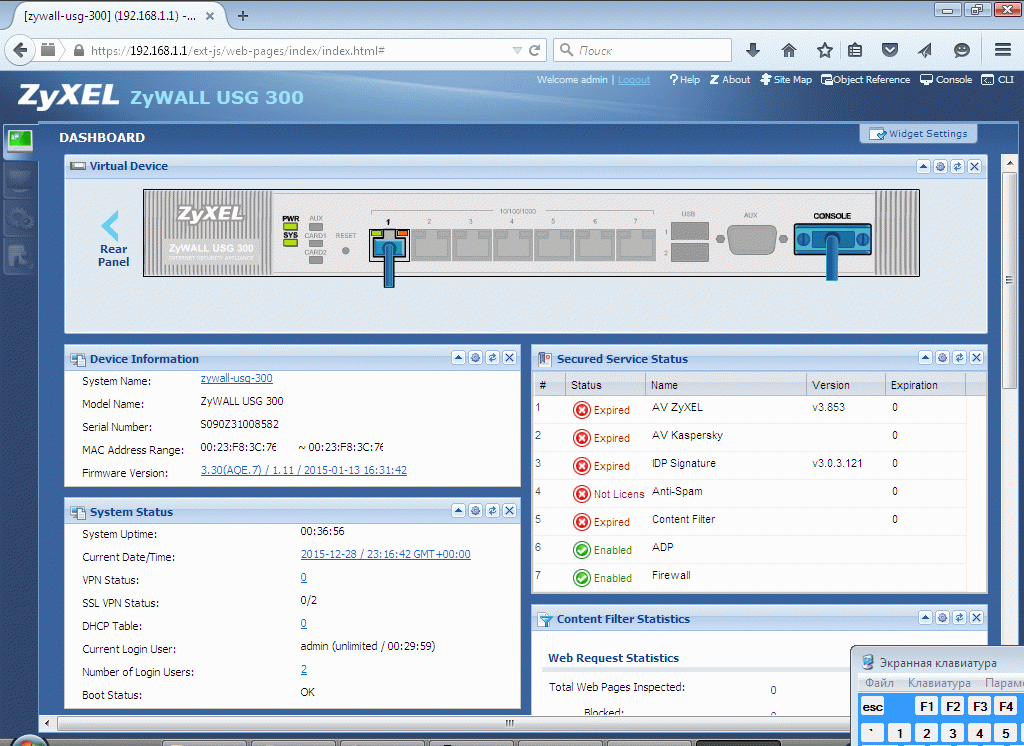Reload the page with the refresh icon
The height and width of the screenshot is (746, 1024).
(534, 50)
